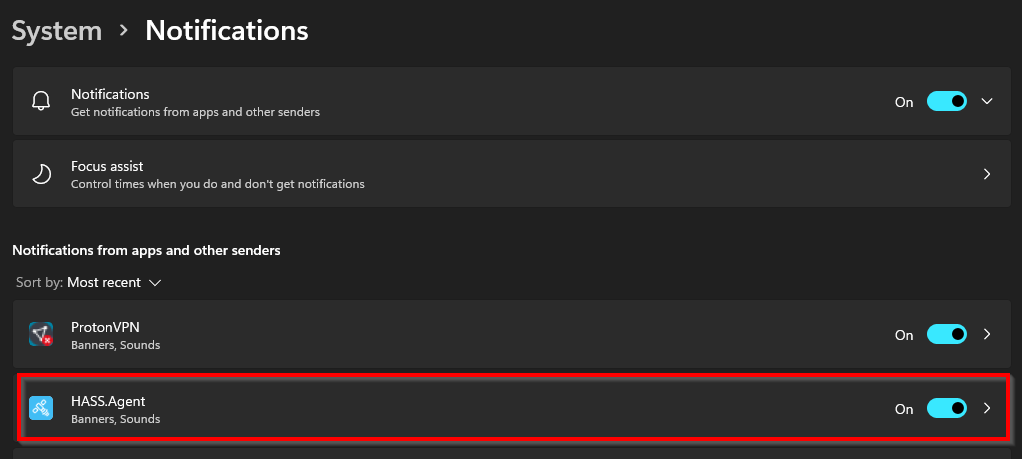Go back to System in breadcrumb

(57, 31)
